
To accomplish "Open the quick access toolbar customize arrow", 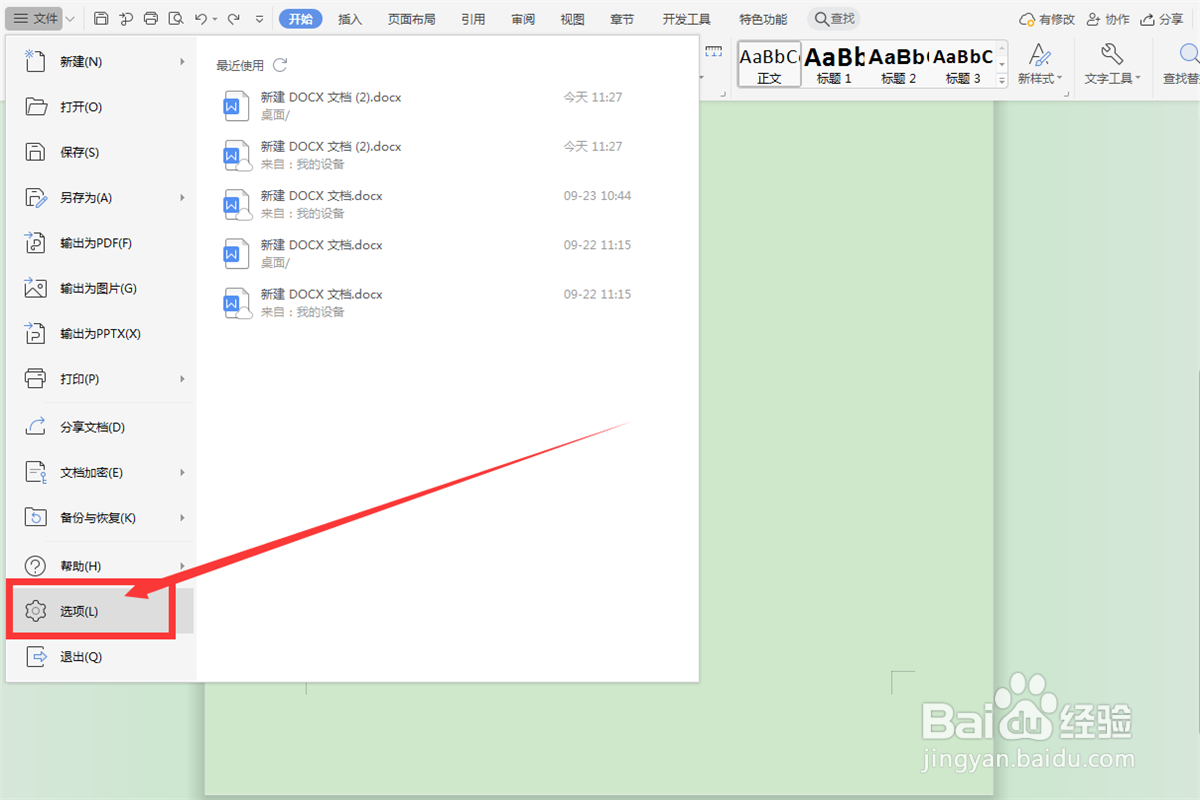I will point(260,19).
